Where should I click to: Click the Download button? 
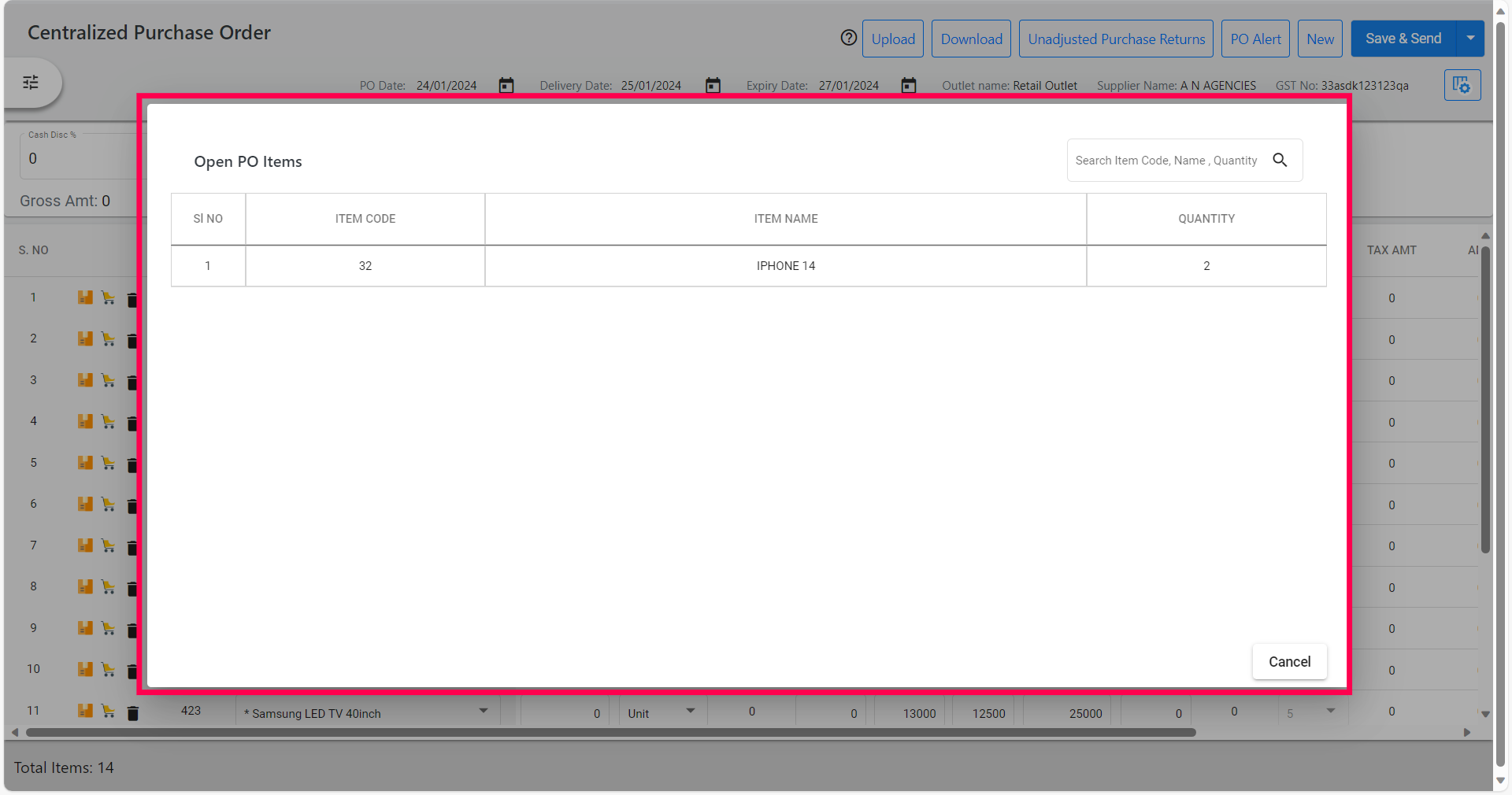tap(971, 39)
